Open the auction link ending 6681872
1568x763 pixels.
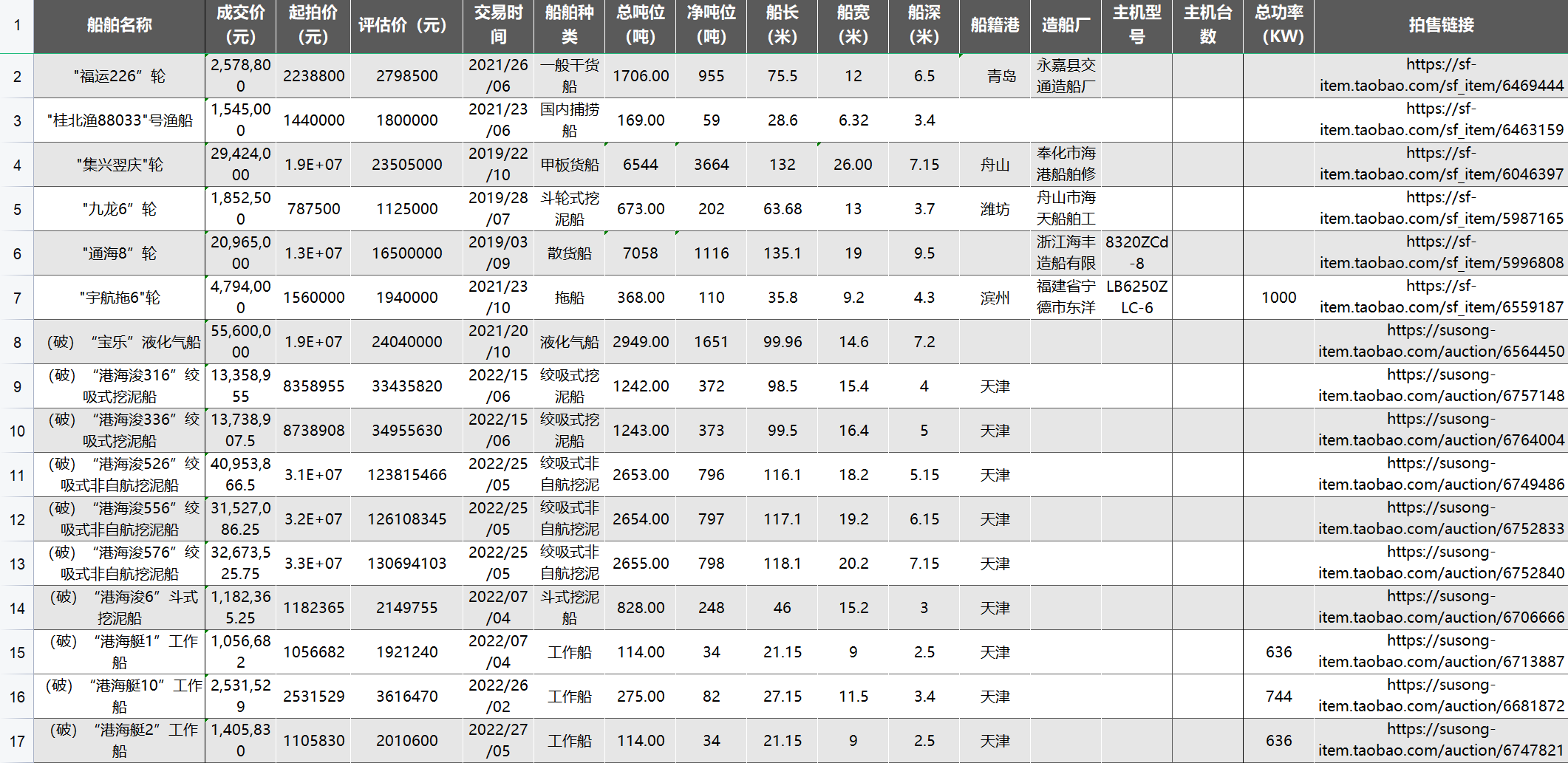[1441, 696]
